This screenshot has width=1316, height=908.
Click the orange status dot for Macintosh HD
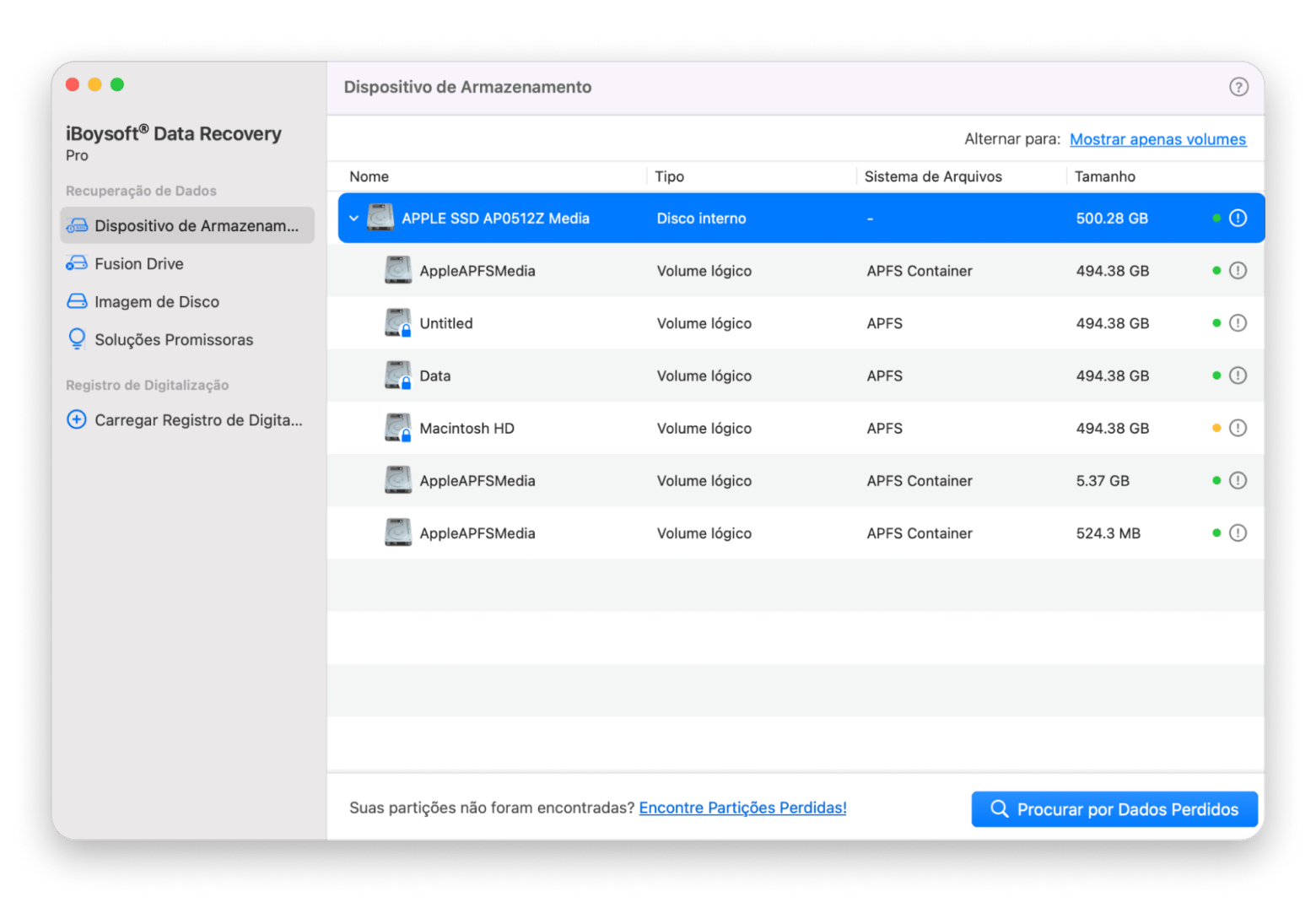1216,428
